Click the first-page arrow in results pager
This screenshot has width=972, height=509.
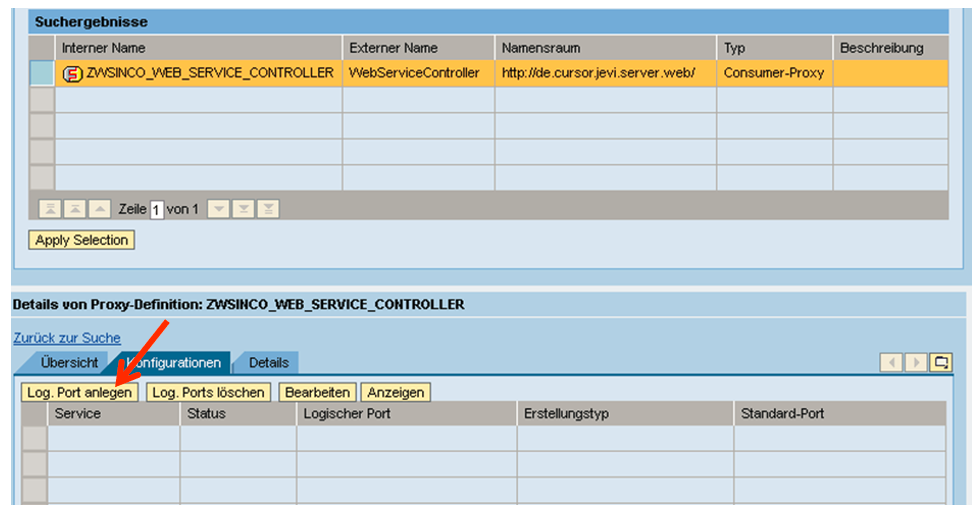click(49, 209)
